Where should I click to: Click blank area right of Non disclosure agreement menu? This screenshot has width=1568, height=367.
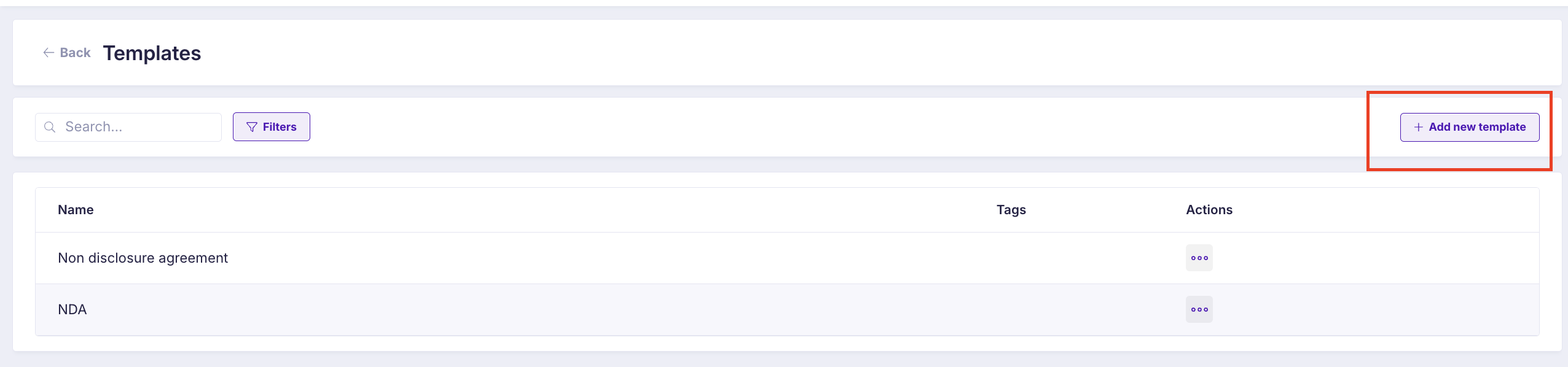pyautogui.click(x=1376, y=258)
